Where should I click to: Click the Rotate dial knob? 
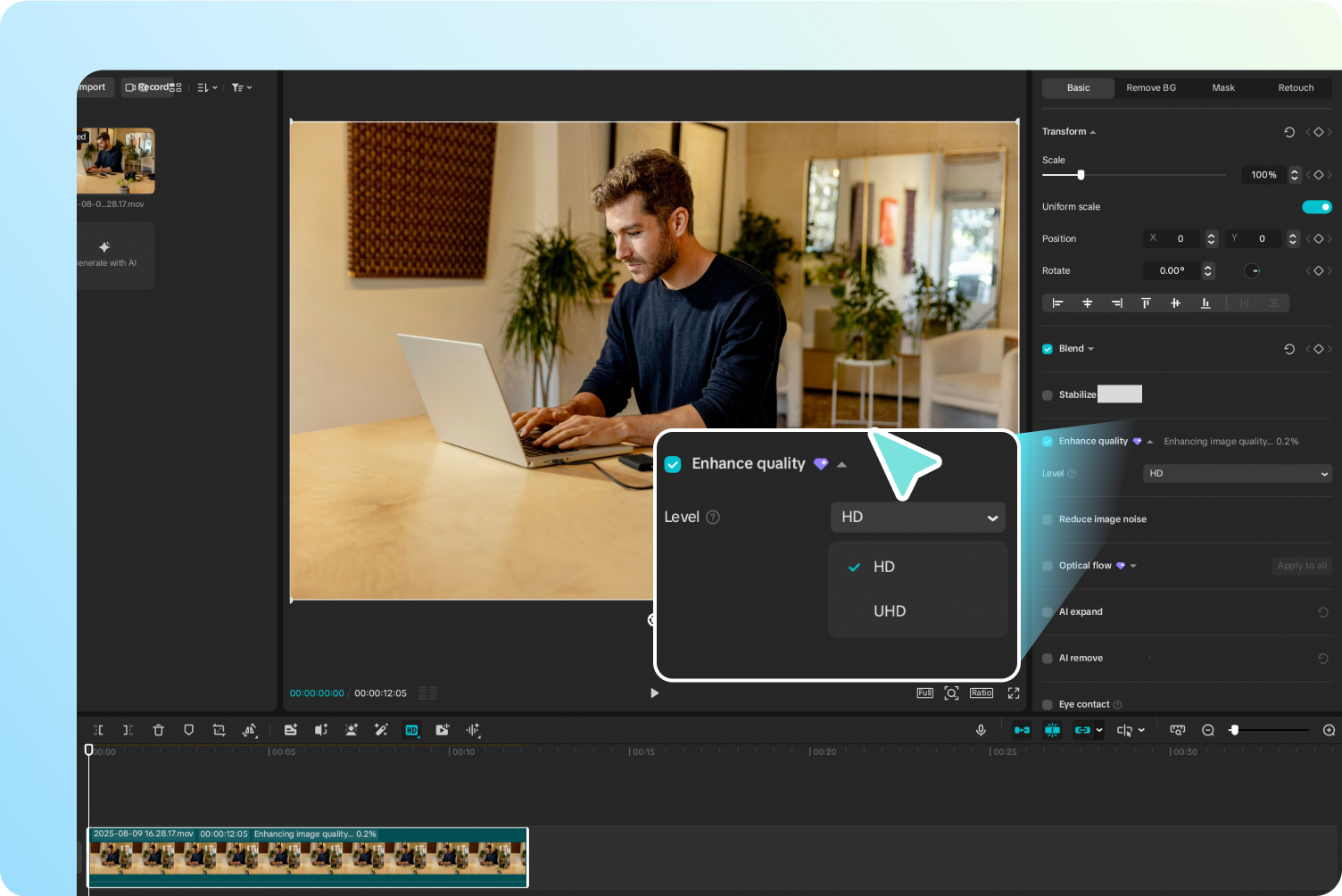1252,271
